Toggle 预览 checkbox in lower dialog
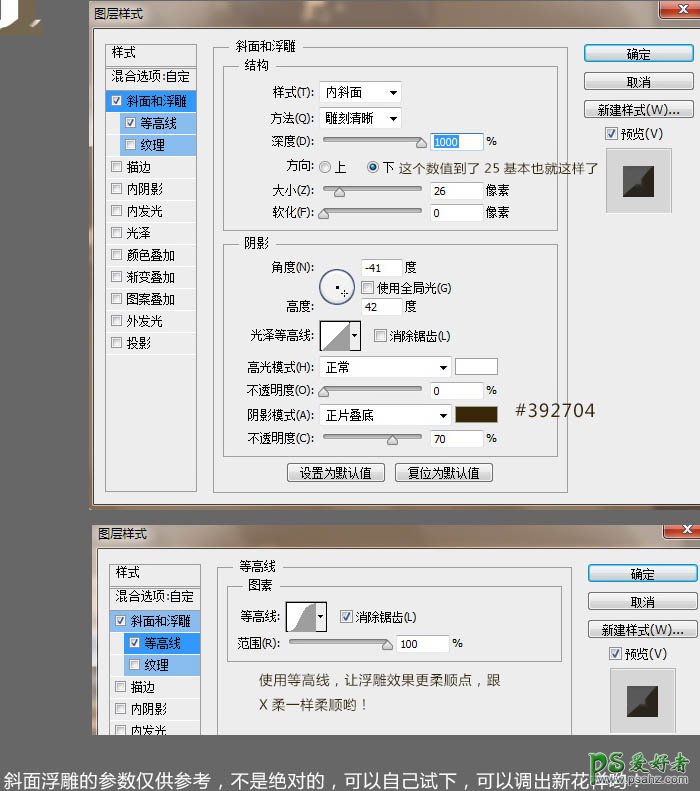Image resolution: width=700 pixels, height=791 pixels. tap(615, 654)
